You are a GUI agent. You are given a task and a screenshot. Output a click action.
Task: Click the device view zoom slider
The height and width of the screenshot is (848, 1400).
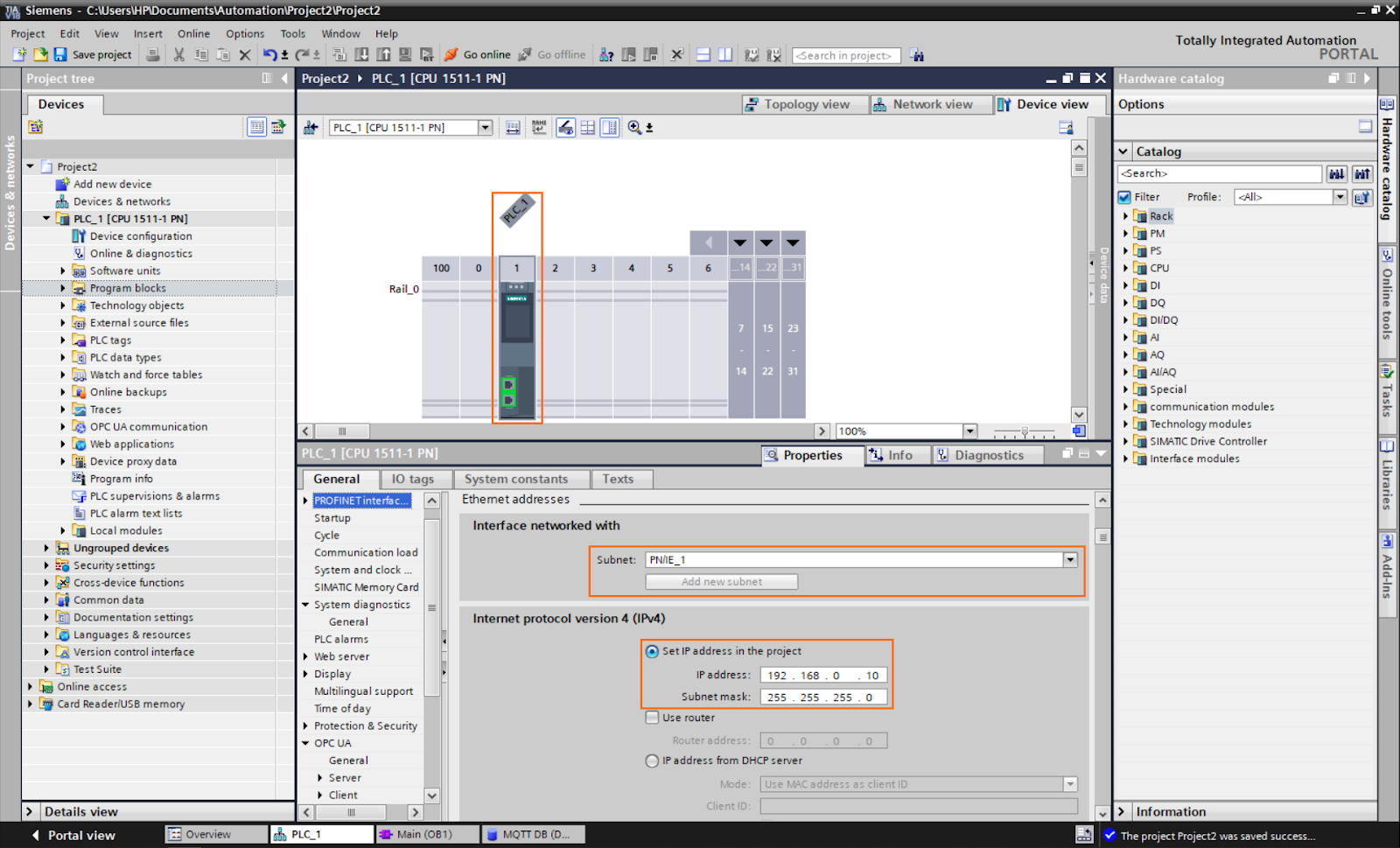(x=1025, y=432)
